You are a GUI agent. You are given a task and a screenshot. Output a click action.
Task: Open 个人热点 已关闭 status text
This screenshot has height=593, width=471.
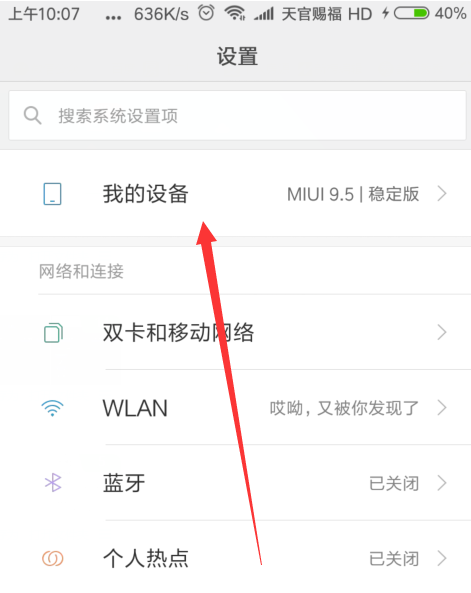coord(394,559)
